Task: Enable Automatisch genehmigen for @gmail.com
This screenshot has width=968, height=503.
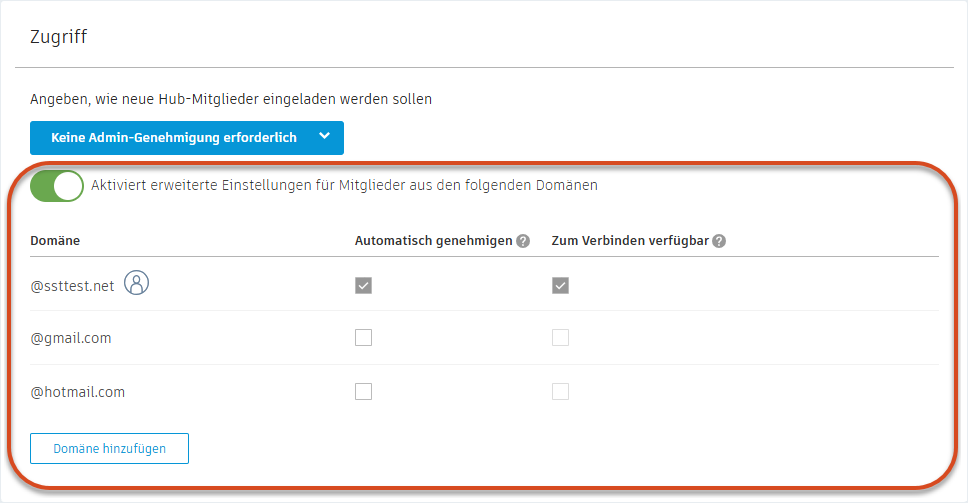Action: pos(363,338)
